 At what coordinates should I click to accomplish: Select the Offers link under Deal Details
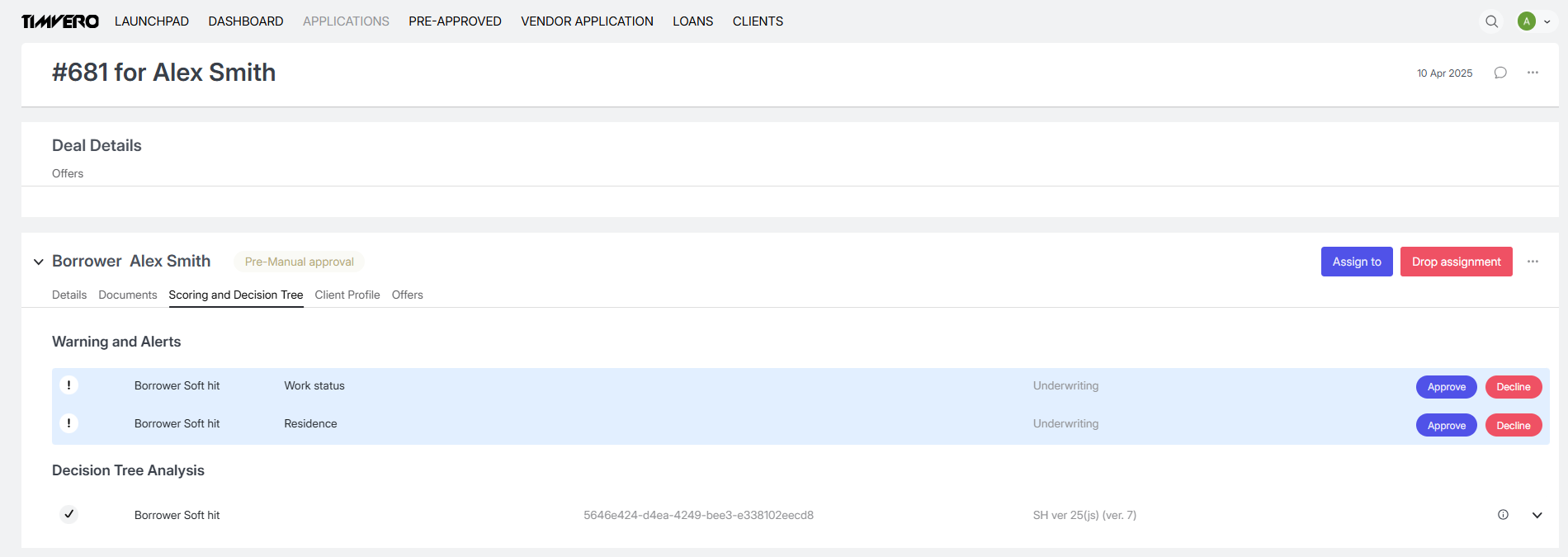(x=68, y=173)
